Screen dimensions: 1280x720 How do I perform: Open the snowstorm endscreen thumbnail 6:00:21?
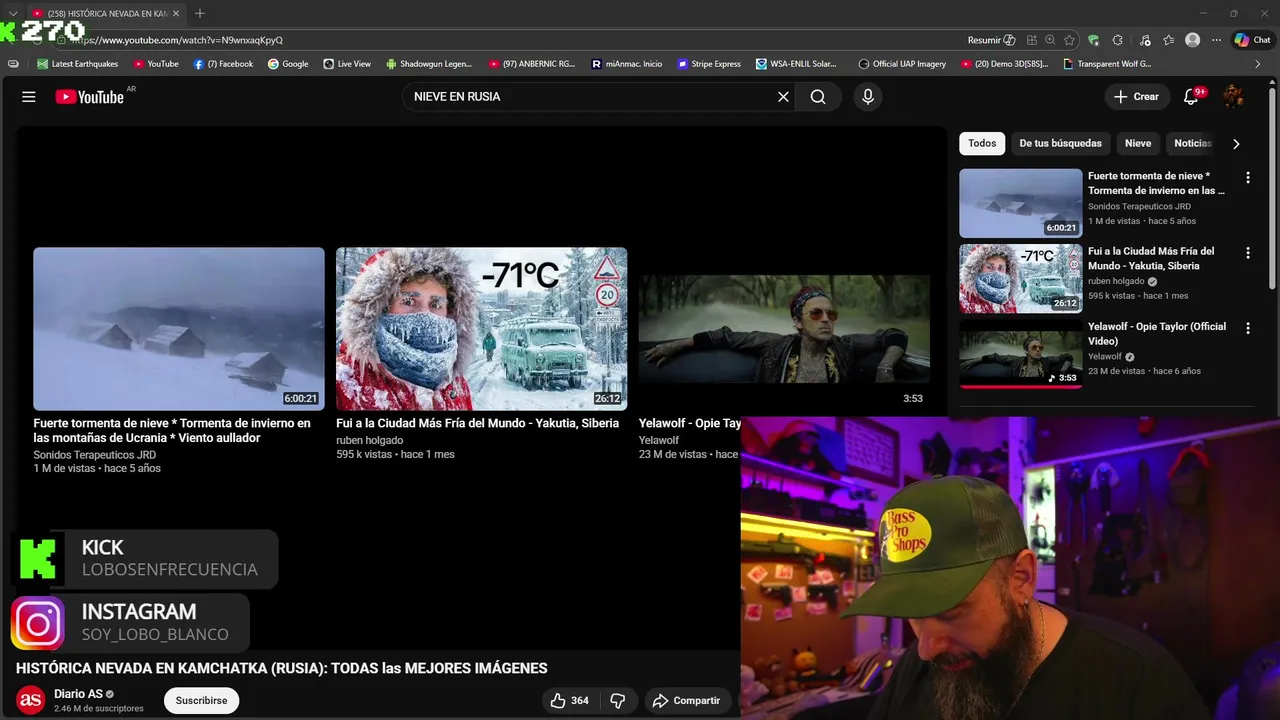point(179,329)
